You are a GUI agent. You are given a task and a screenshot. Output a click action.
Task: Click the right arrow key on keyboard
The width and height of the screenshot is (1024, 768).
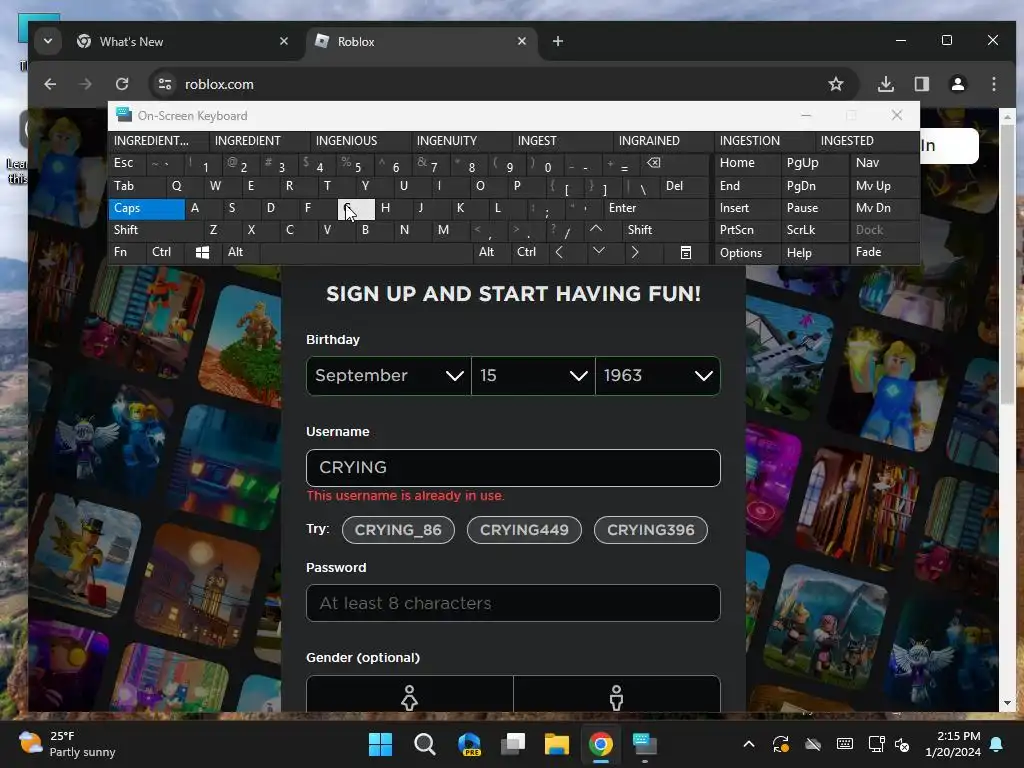click(635, 252)
